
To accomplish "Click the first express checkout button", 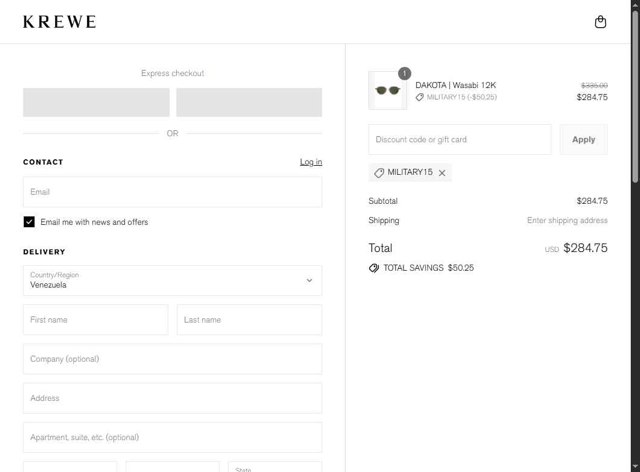I will (96, 102).
